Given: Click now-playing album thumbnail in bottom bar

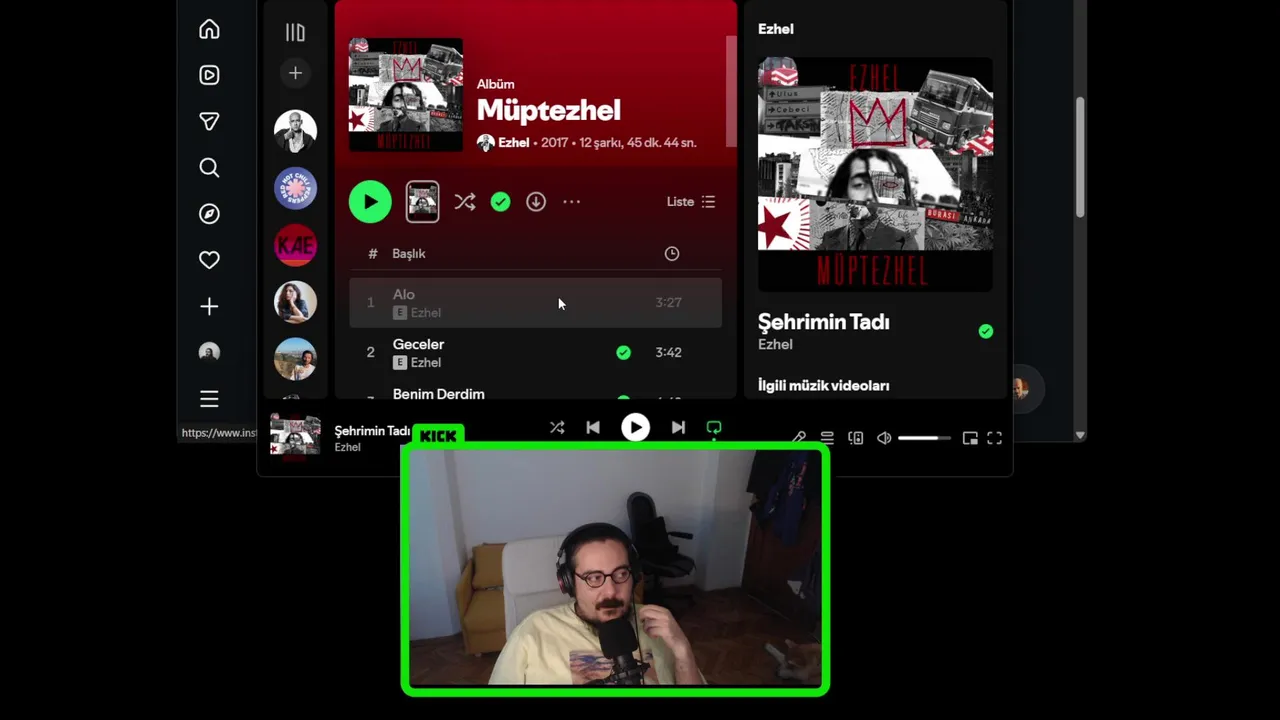Looking at the screenshot, I should pos(295,436).
